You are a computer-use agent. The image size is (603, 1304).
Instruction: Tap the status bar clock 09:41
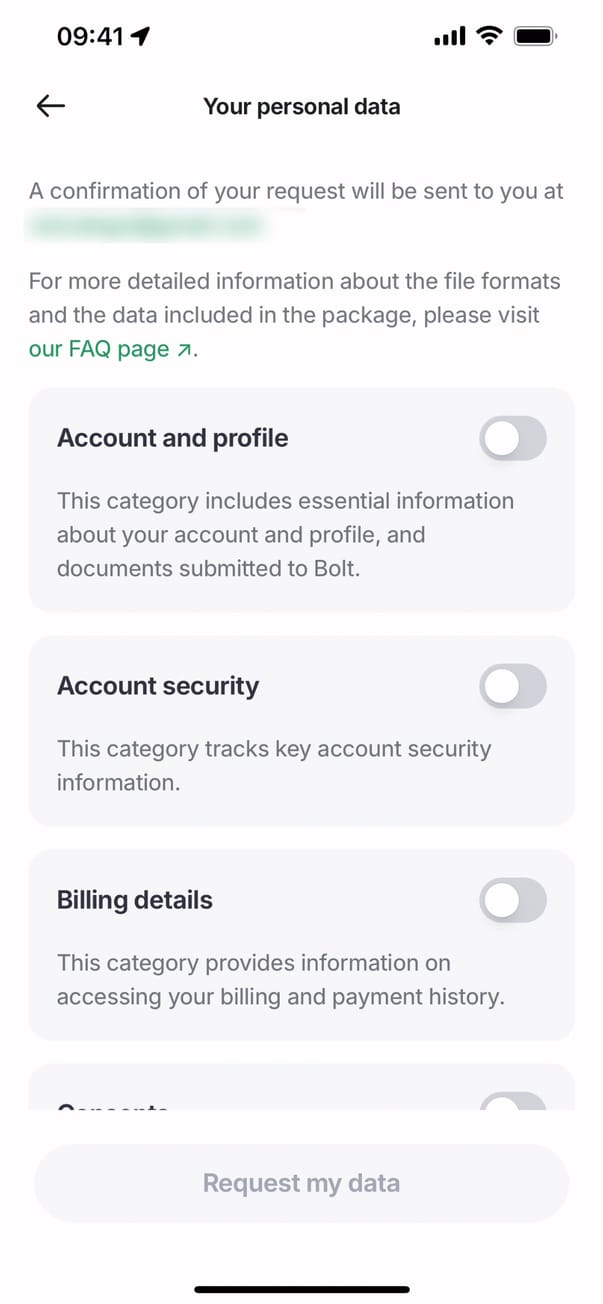[90, 37]
